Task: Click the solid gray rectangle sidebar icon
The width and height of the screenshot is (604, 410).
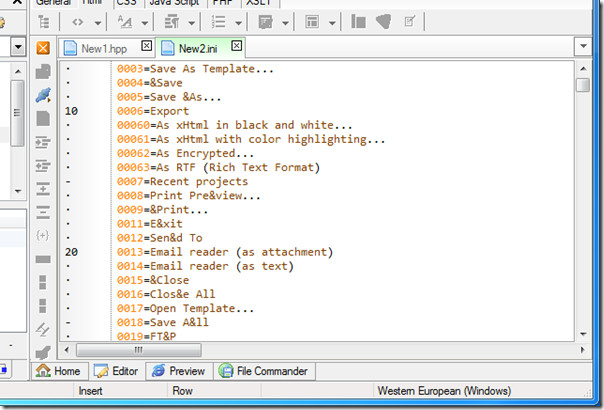Action: 43,259
